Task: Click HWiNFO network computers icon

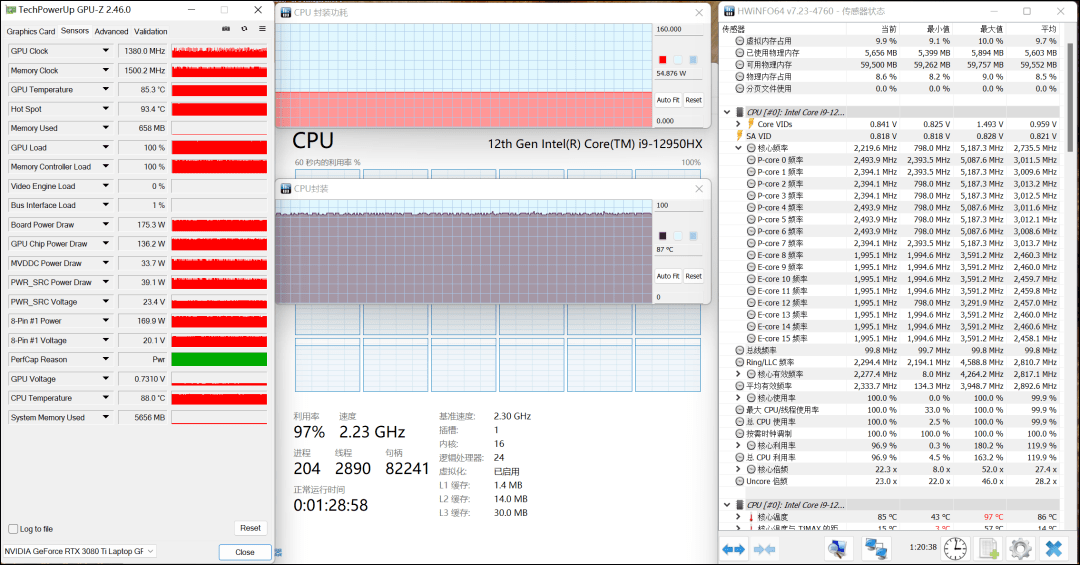Action: tap(877, 548)
